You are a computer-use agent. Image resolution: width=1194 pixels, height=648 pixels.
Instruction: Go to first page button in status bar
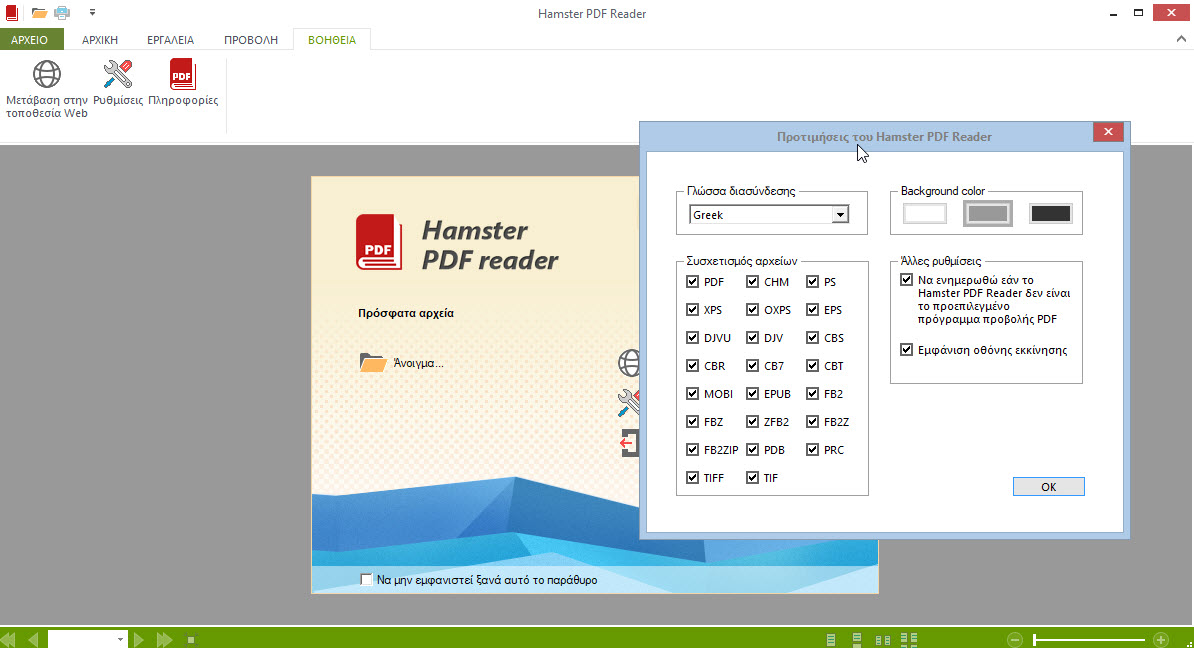tap(8, 640)
